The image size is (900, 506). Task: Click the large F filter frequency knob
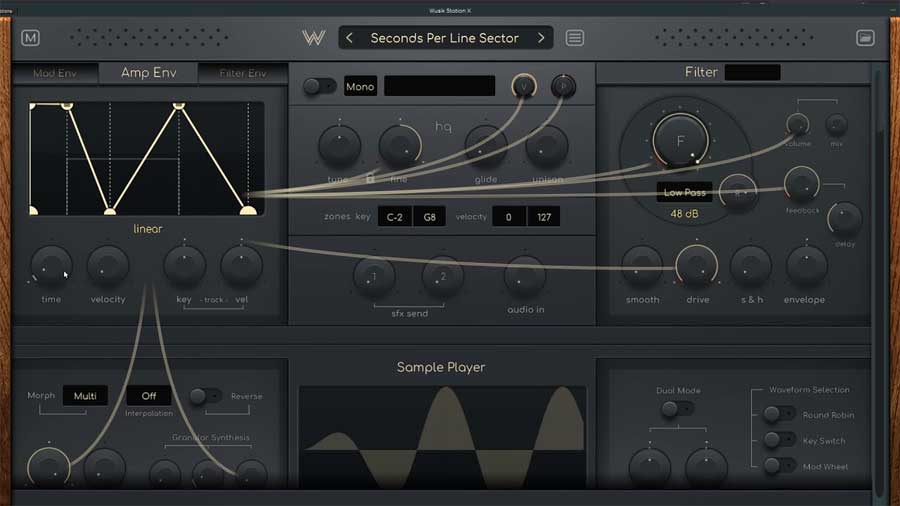tap(680, 141)
